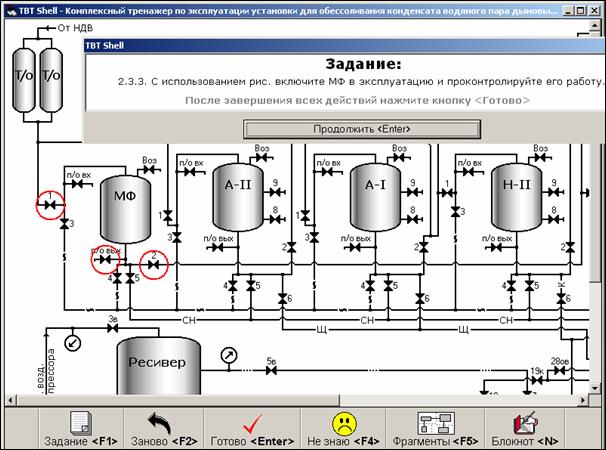
Task: Toggle the п/о вх valve of А-II
Action: point(190,172)
